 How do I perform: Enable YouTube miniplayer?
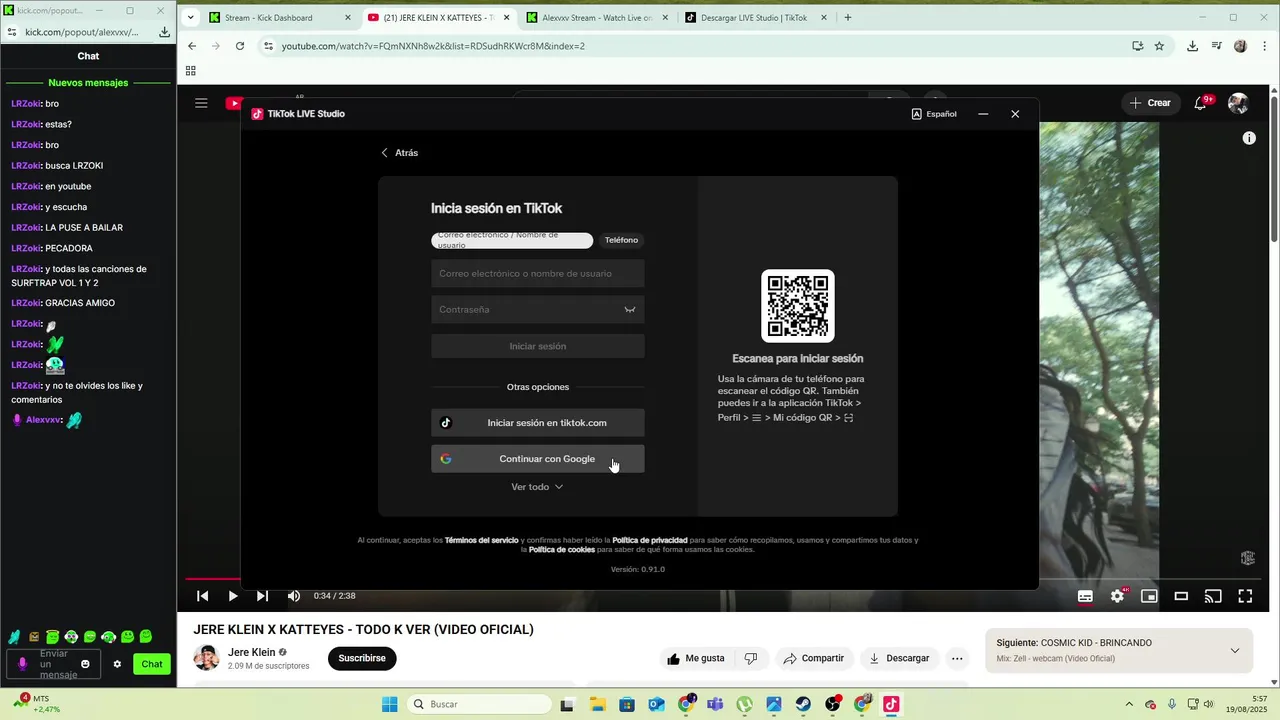pyautogui.click(x=1149, y=596)
